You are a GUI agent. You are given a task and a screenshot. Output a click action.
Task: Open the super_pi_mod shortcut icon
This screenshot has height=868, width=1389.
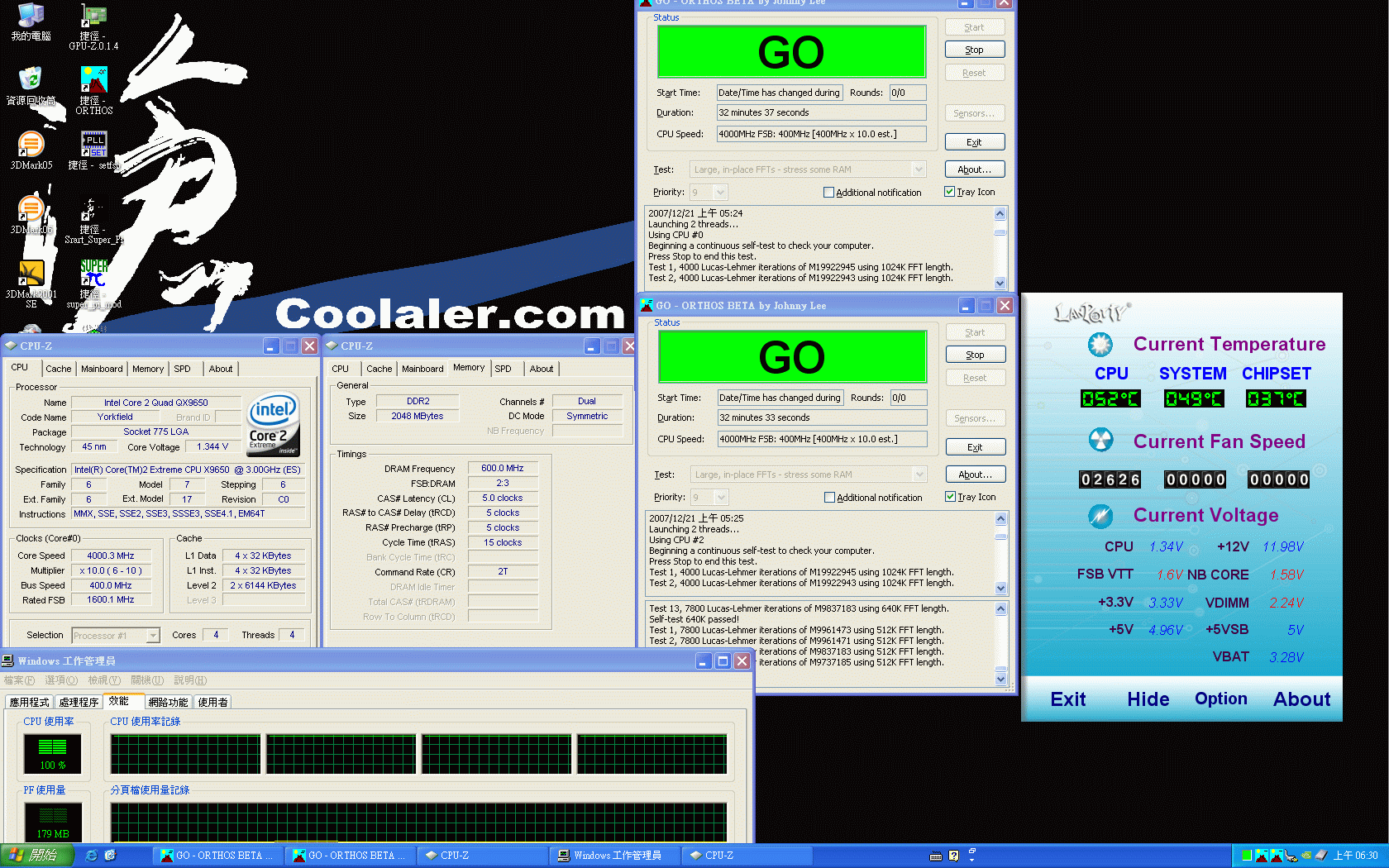pyautogui.click(x=93, y=284)
